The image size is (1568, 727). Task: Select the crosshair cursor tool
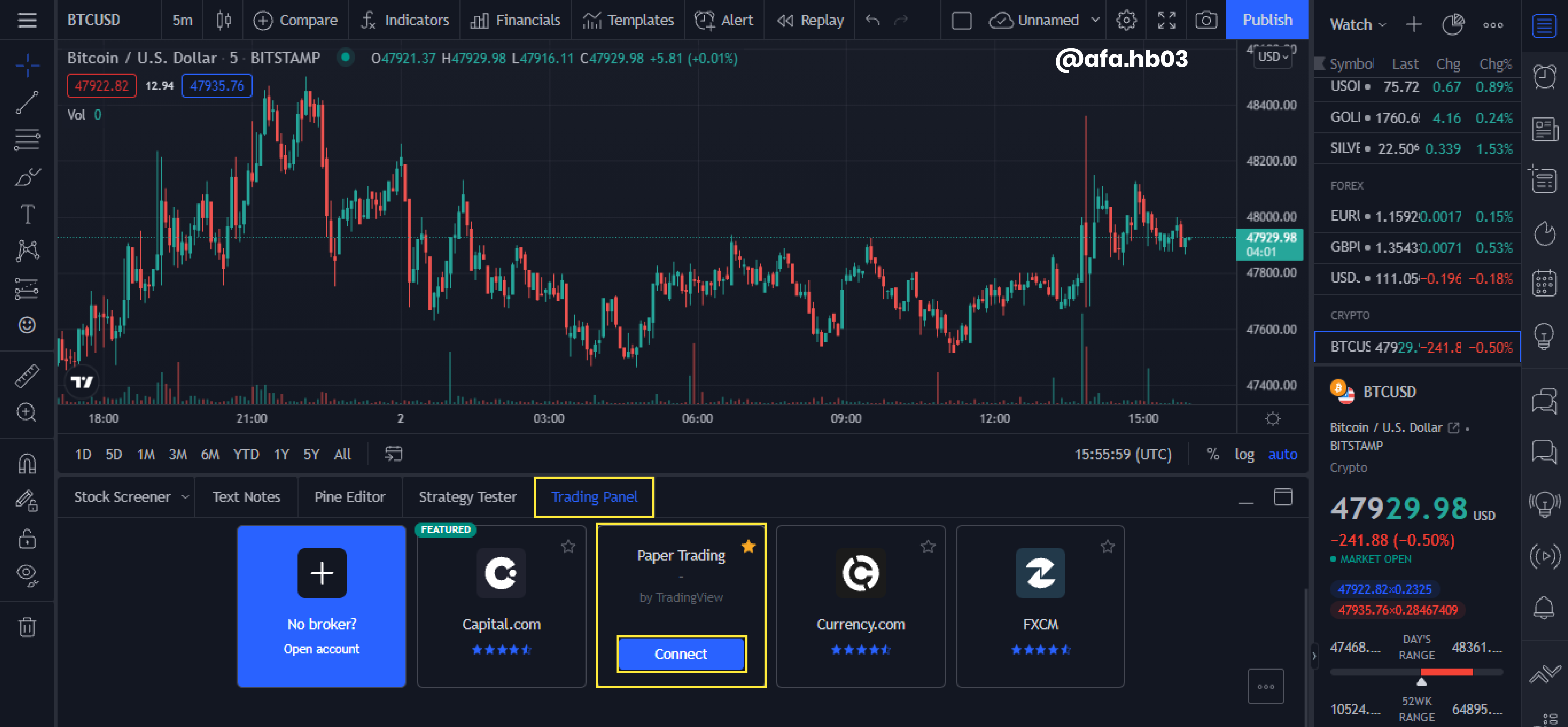tap(27, 65)
